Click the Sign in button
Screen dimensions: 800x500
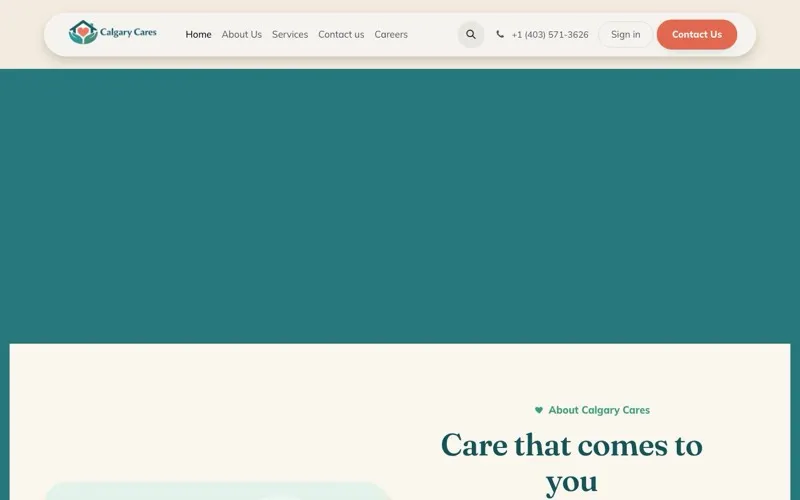coord(626,34)
